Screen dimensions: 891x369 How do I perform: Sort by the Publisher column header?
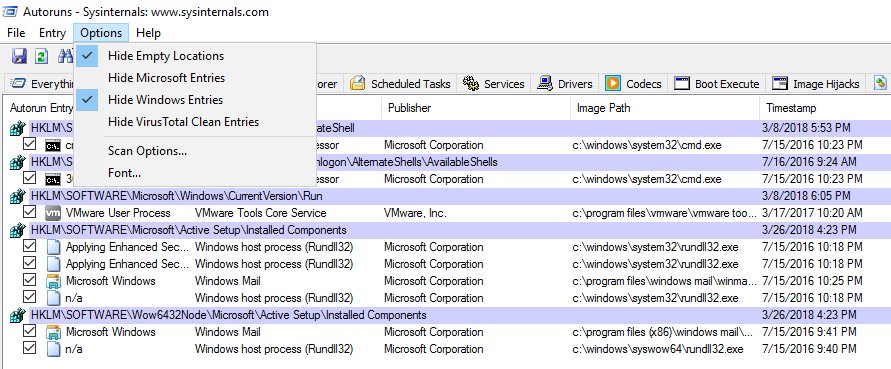[475, 108]
